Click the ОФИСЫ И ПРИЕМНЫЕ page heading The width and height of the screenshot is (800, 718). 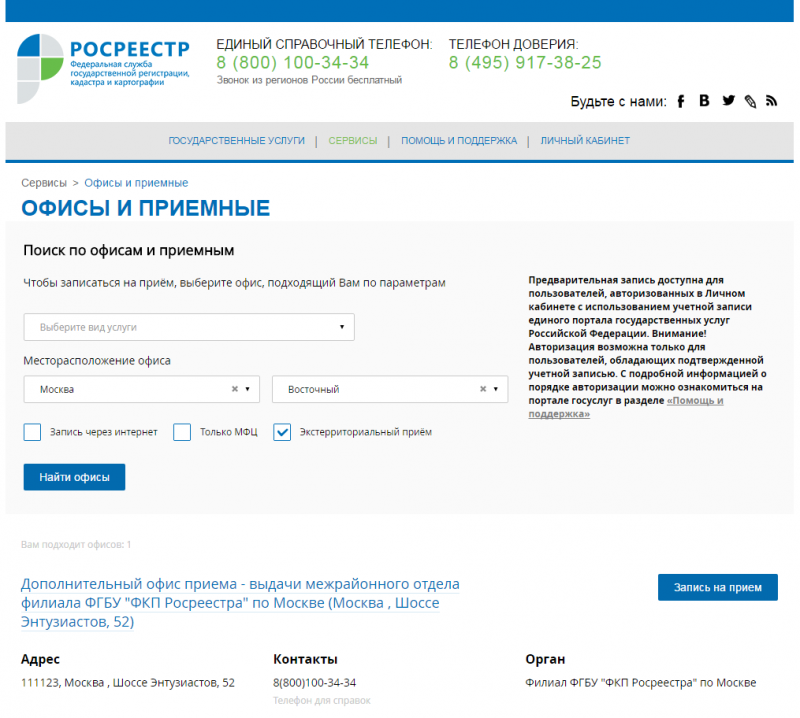point(145,208)
